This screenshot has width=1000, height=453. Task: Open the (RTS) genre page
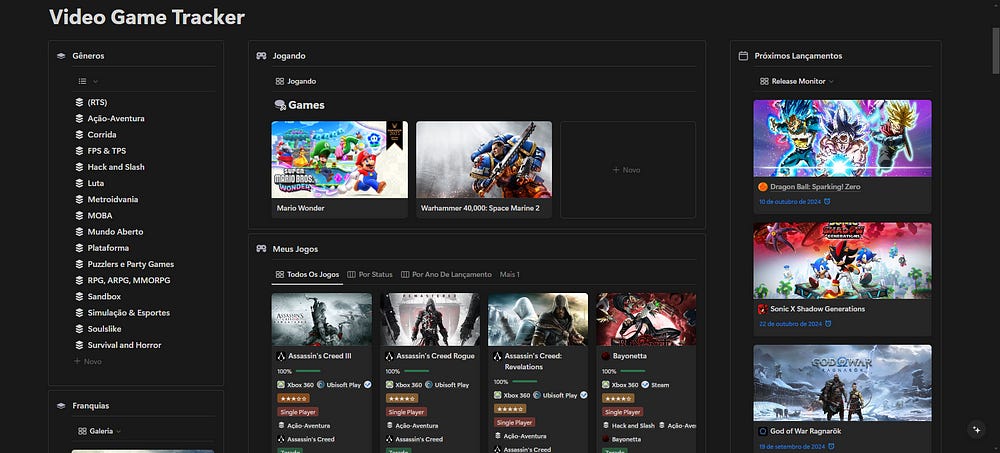pyautogui.click(x=97, y=102)
